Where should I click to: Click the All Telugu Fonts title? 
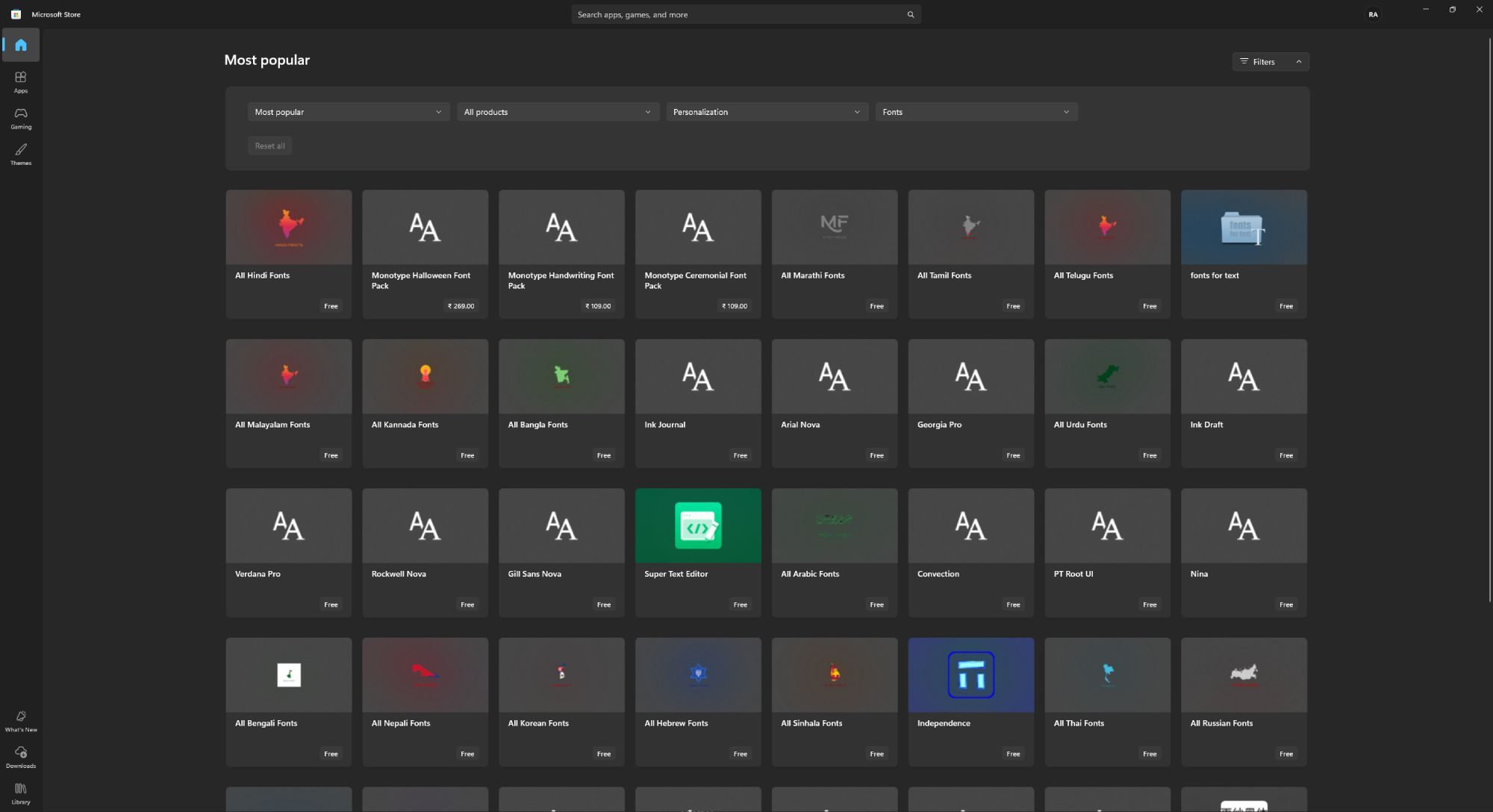[x=1083, y=275]
